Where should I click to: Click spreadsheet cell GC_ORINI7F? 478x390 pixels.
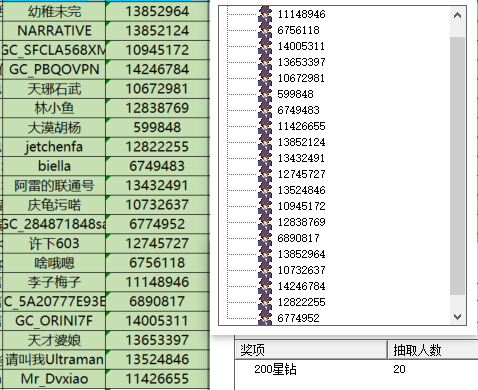tap(54, 321)
